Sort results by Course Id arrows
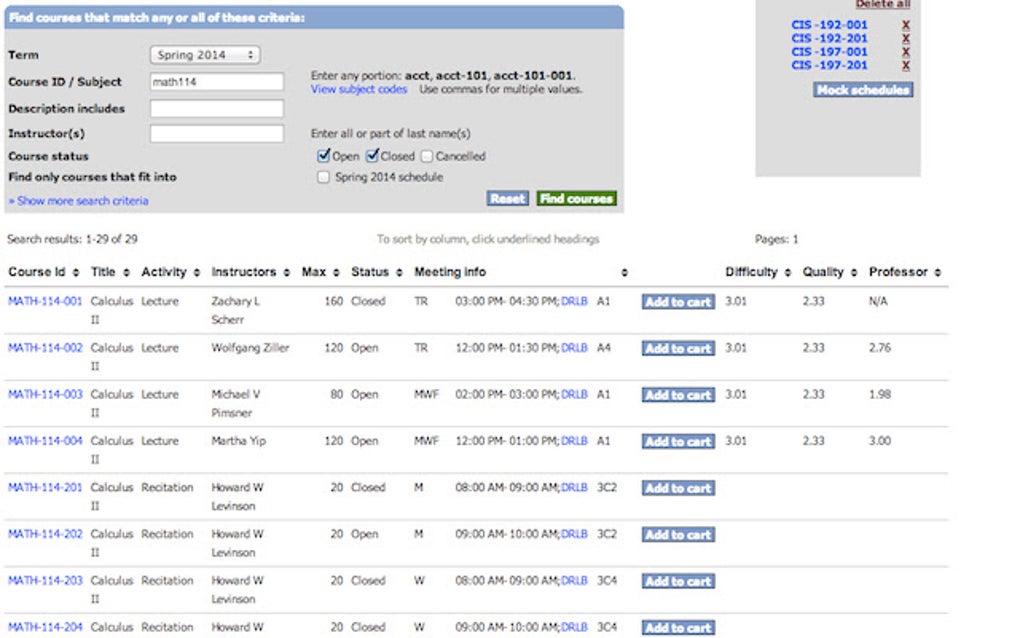Image resolution: width=1020 pixels, height=638 pixels. pyautogui.click(x=75, y=272)
